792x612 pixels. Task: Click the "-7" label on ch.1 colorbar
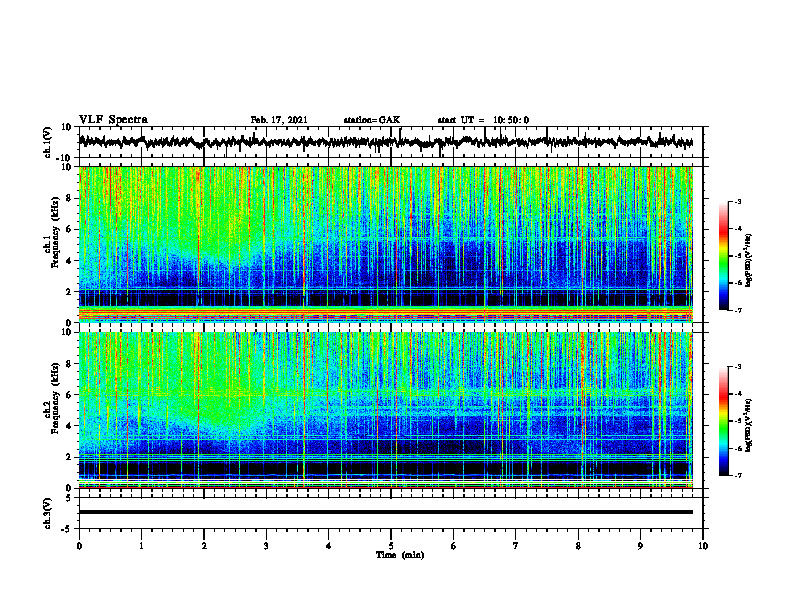point(738,310)
